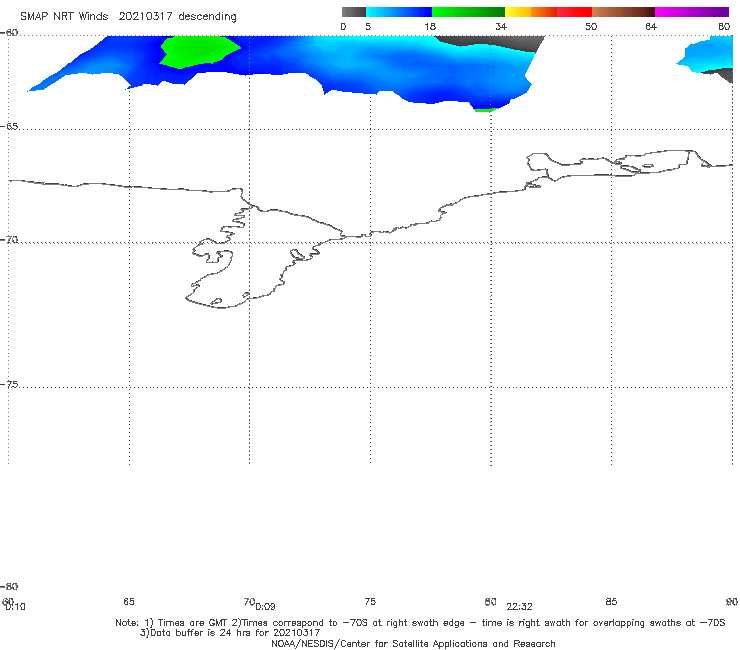
Task: Click the note line beginning "Note: 1) Times are GMT"
Action: click(x=420, y=623)
